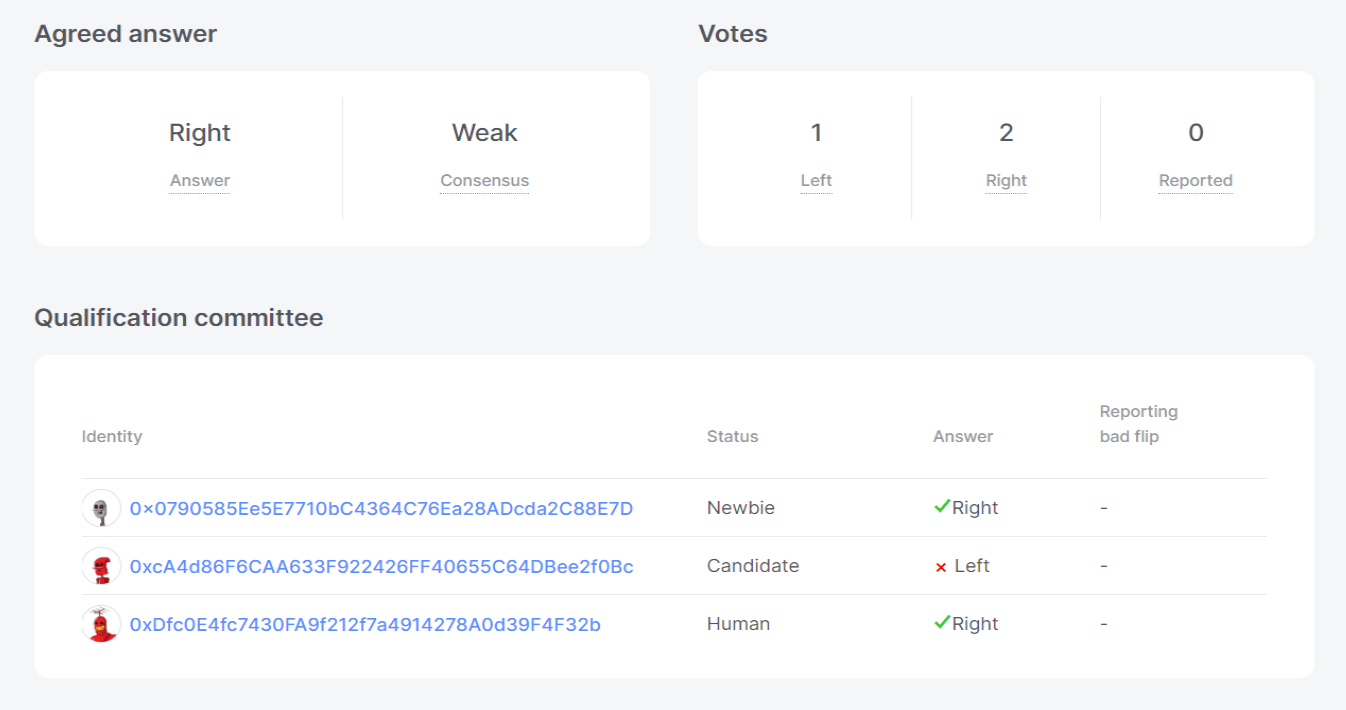Click the green checkmark in the Newbie row

pos(941,507)
